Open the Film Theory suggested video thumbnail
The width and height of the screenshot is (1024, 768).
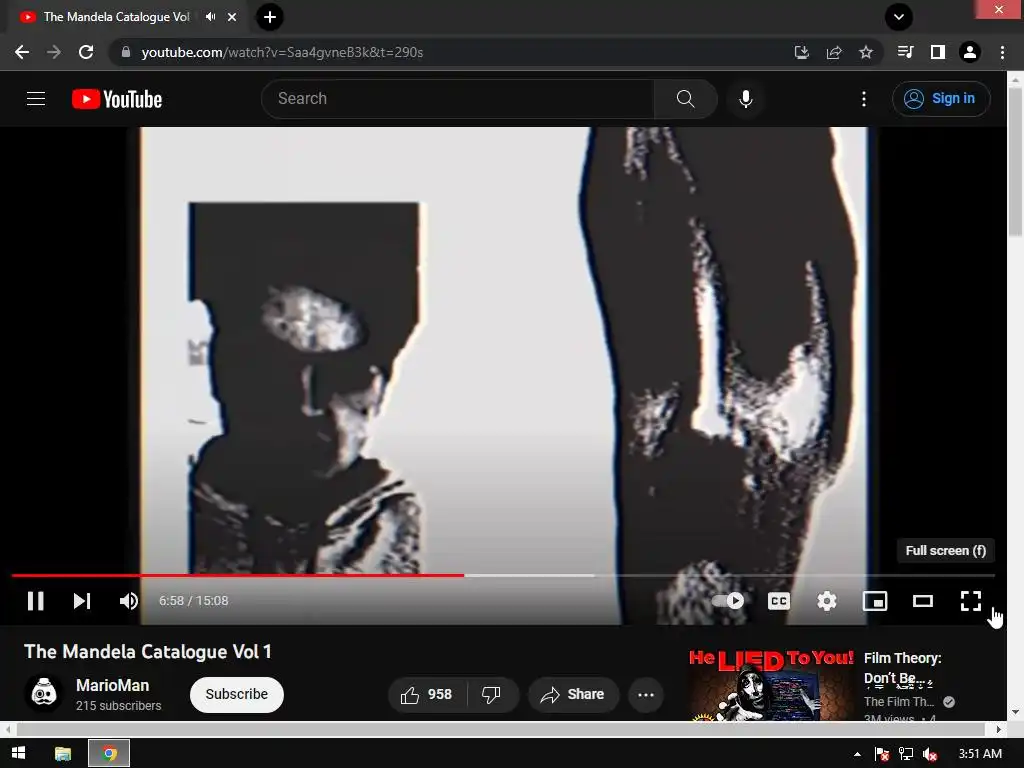click(x=771, y=684)
